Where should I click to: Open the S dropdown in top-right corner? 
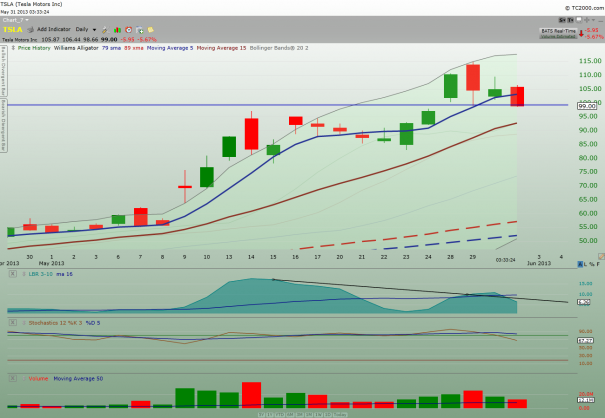pos(562,20)
